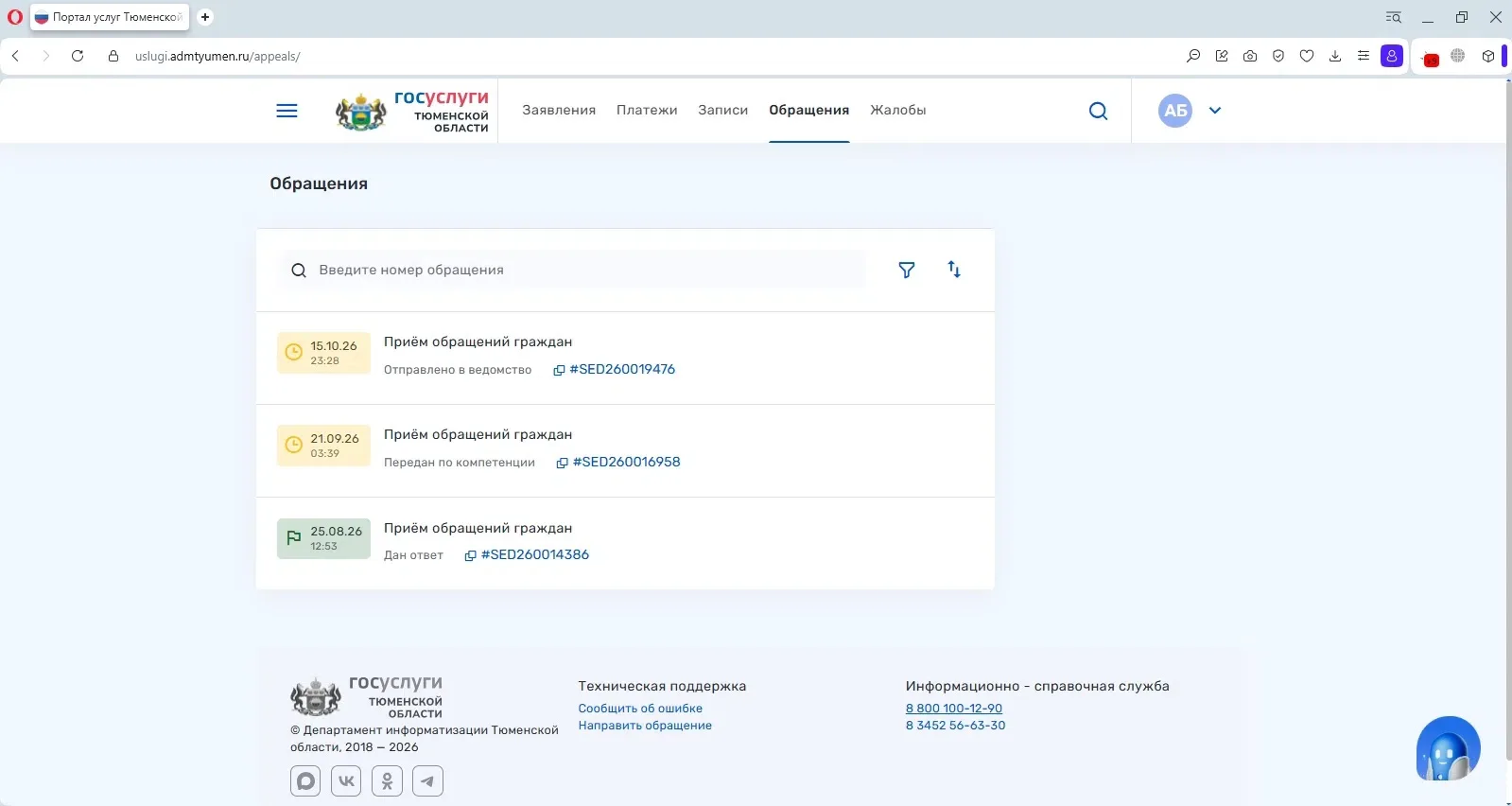Image resolution: width=1512 pixels, height=806 pixels.
Task: Open the site search magnifier icon
Action: point(1098,111)
